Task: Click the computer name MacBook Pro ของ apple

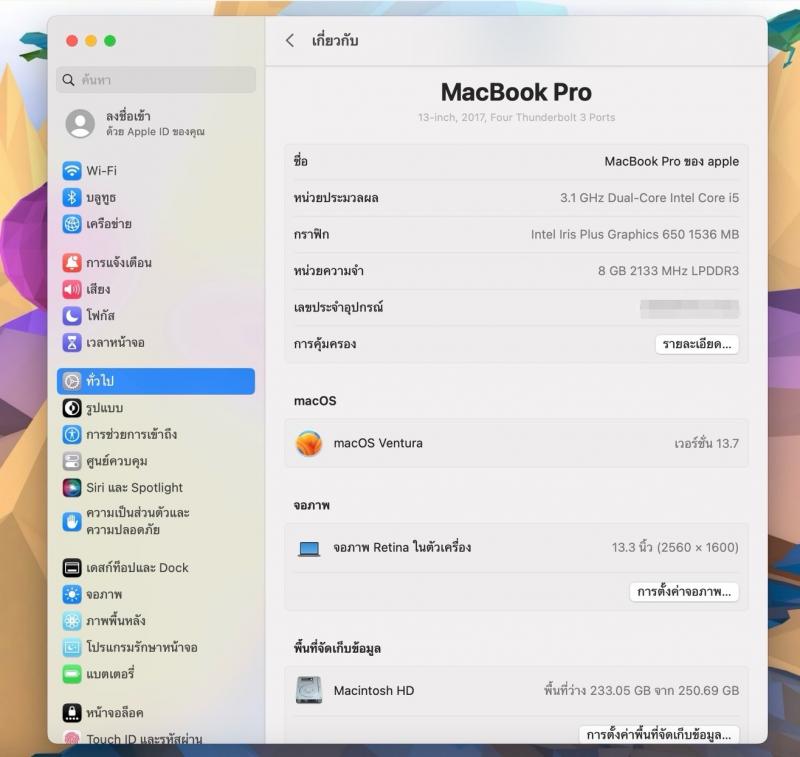Action: click(671, 162)
